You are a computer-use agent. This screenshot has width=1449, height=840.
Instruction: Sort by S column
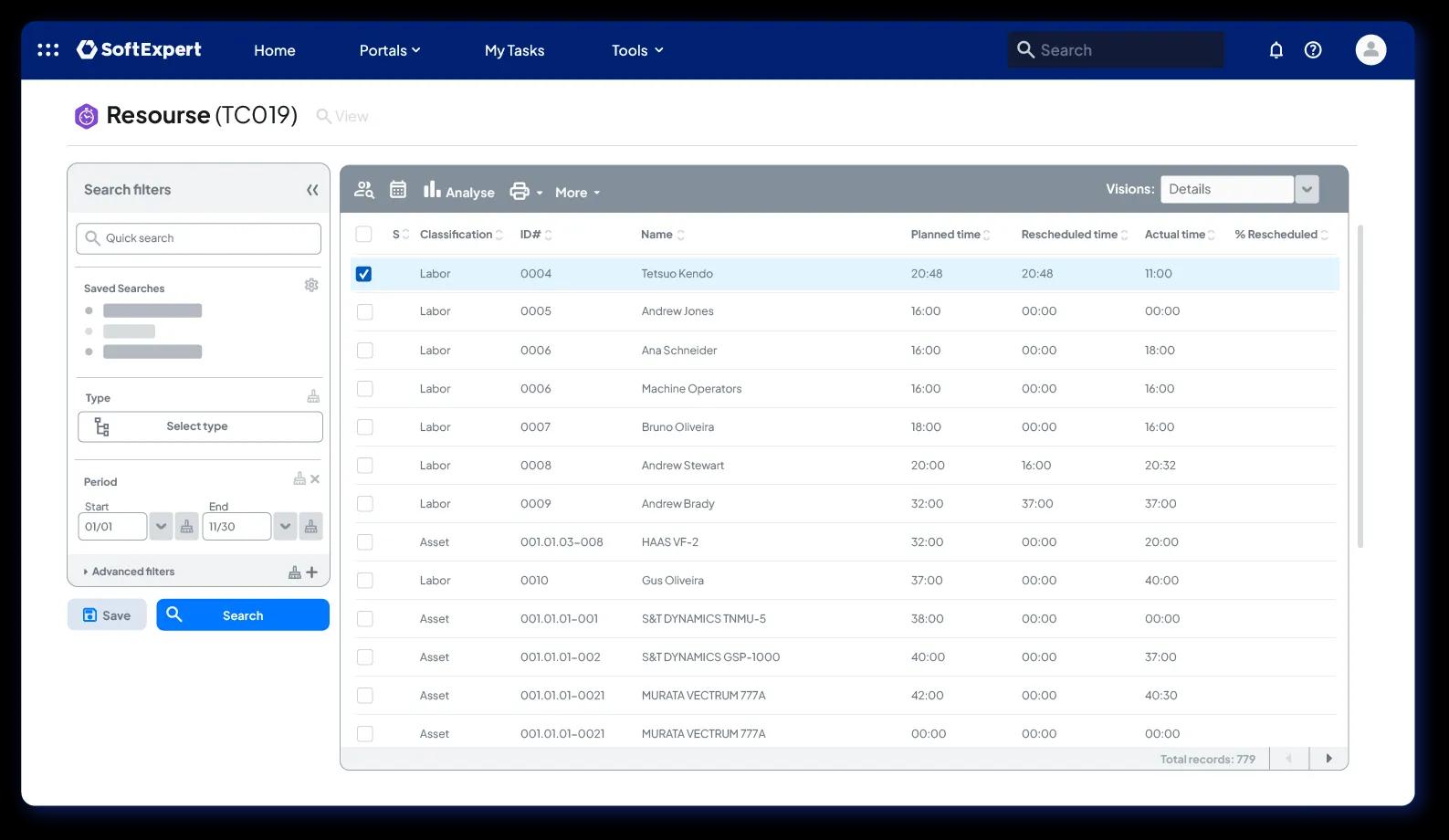[401, 235]
